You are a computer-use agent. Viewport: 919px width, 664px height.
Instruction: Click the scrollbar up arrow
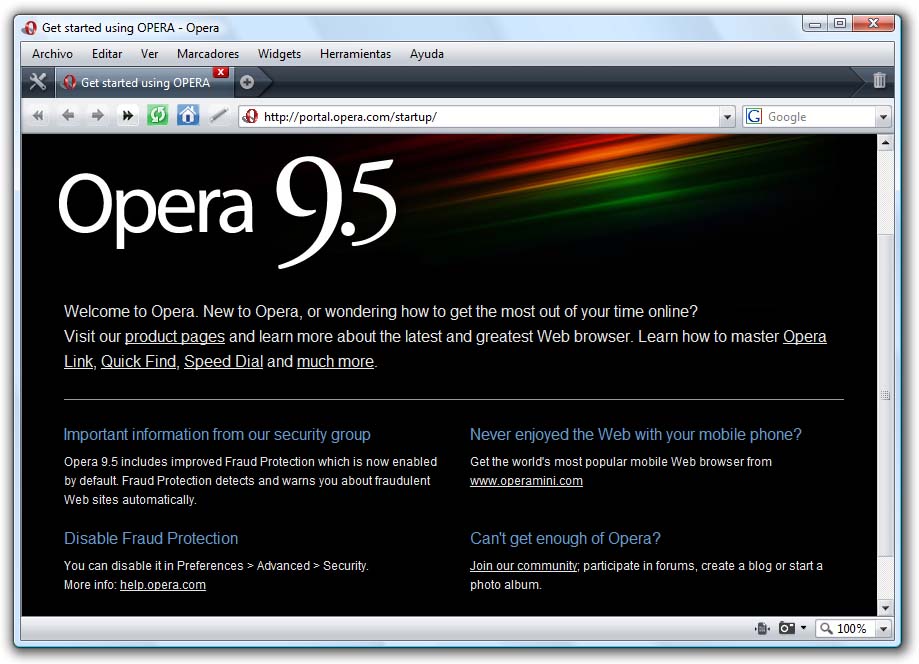[x=885, y=142]
